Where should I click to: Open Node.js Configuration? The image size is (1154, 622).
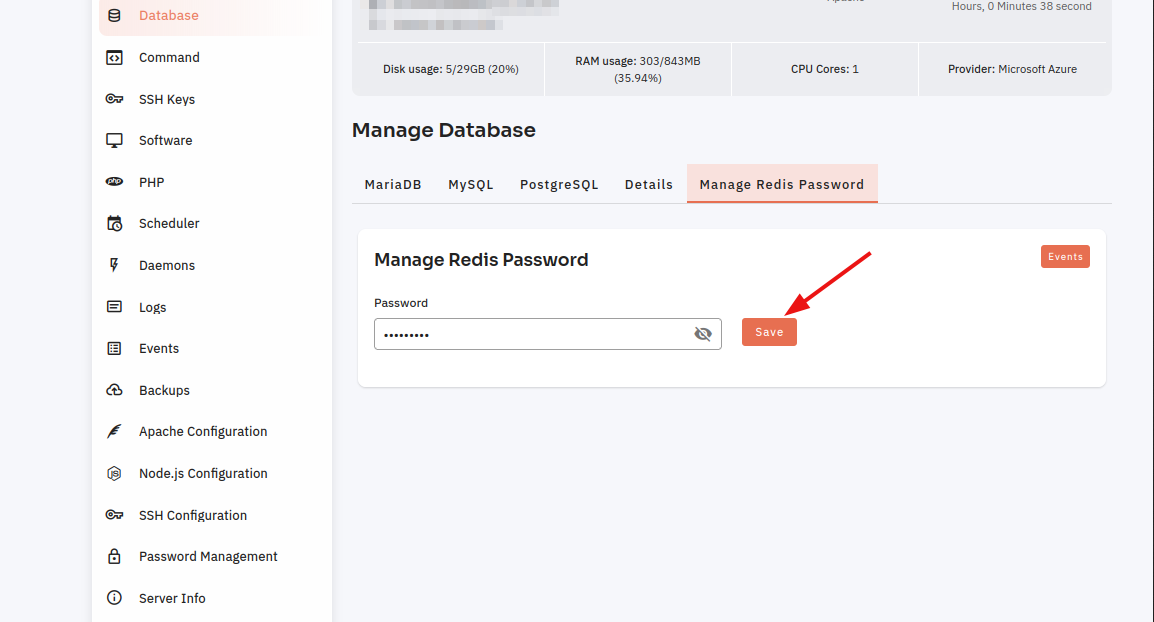203,474
